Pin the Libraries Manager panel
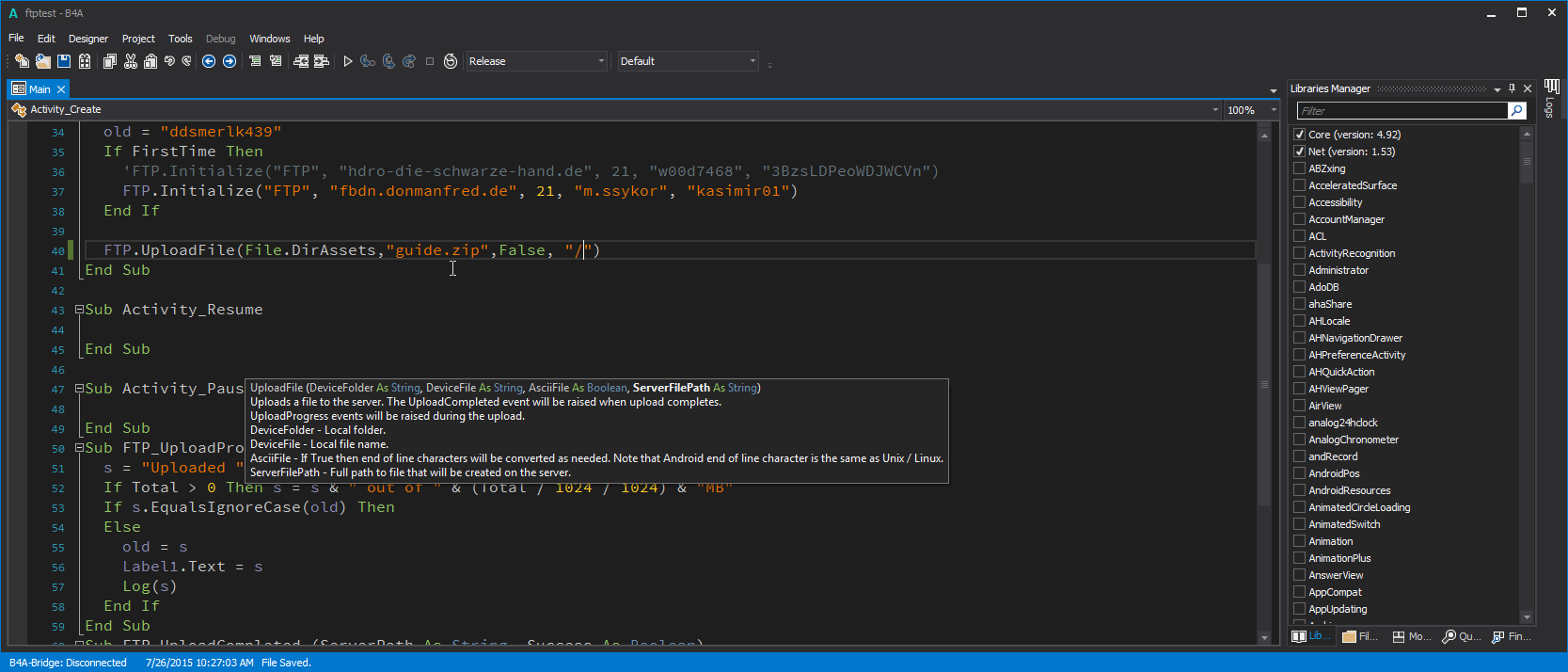This screenshot has height=672, width=1568. pos(1513,88)
